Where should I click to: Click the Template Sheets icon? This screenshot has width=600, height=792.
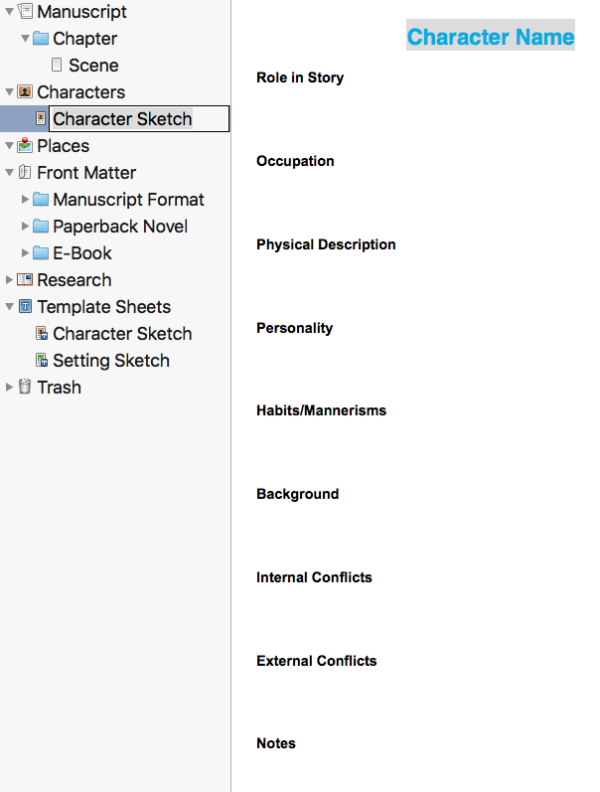point(25,307)
